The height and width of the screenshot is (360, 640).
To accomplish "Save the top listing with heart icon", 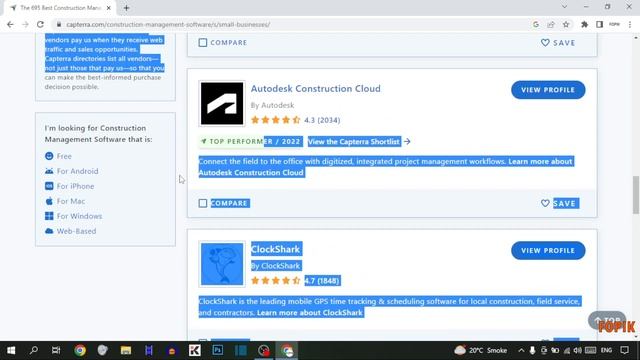I will click(545, 42).
